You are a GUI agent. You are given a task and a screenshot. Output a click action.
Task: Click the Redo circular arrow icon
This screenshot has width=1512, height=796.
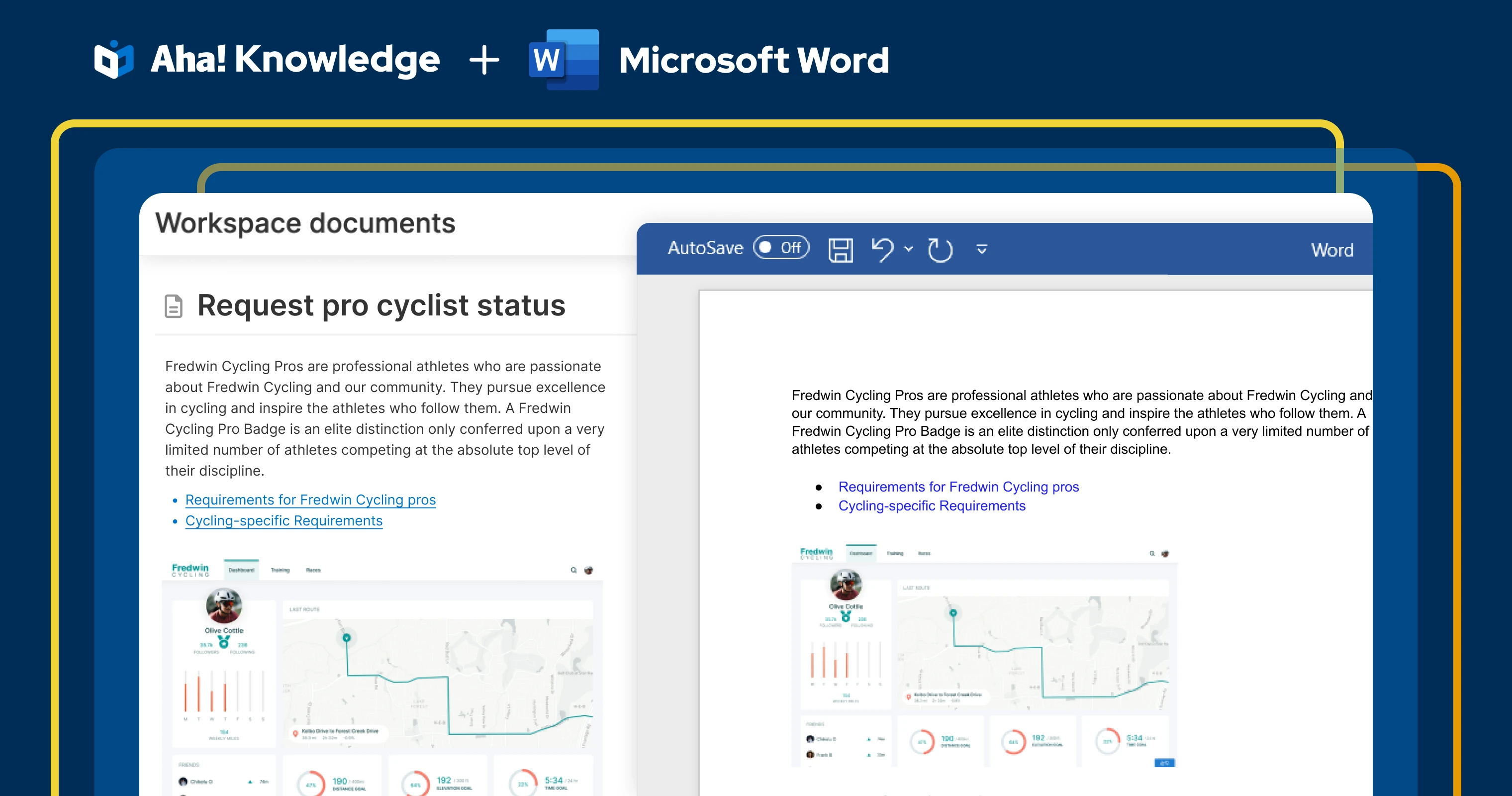tap(940, 249)
